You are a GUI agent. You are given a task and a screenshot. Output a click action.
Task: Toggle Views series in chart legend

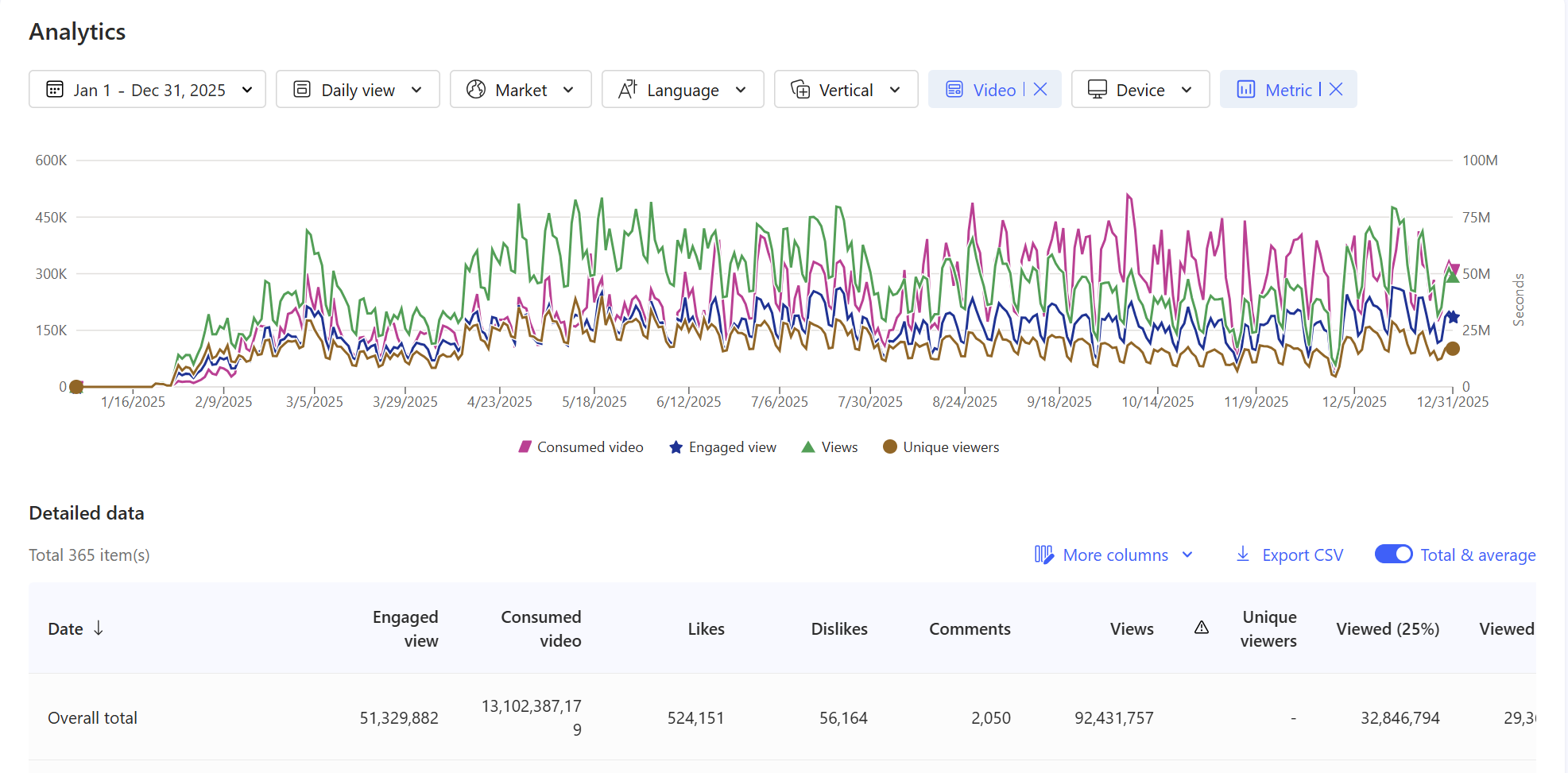click(x=830, y=447)
